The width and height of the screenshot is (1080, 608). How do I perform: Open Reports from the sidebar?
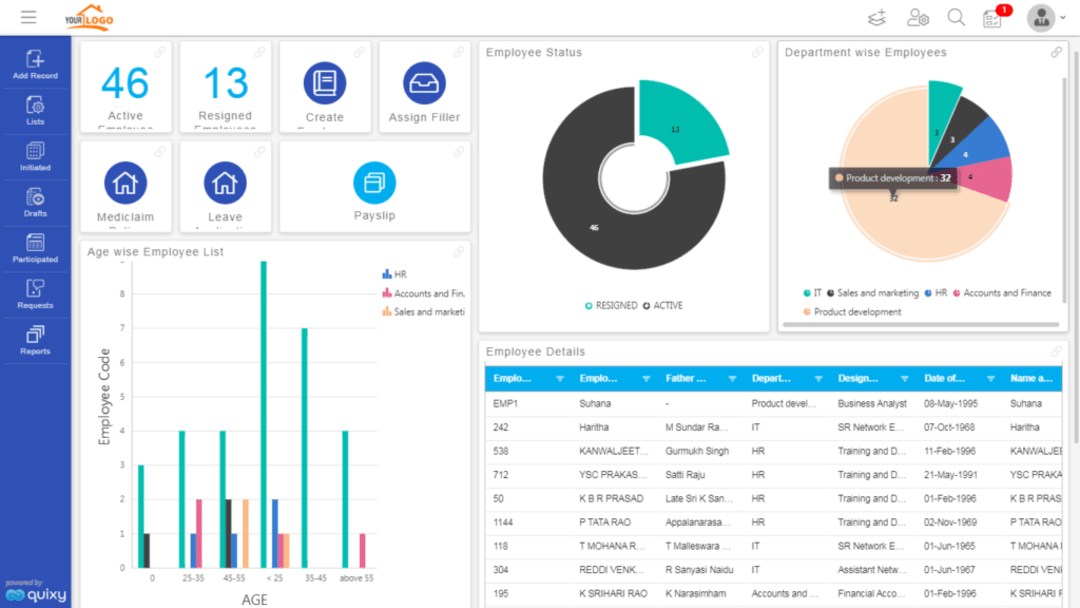click(35, 340)
